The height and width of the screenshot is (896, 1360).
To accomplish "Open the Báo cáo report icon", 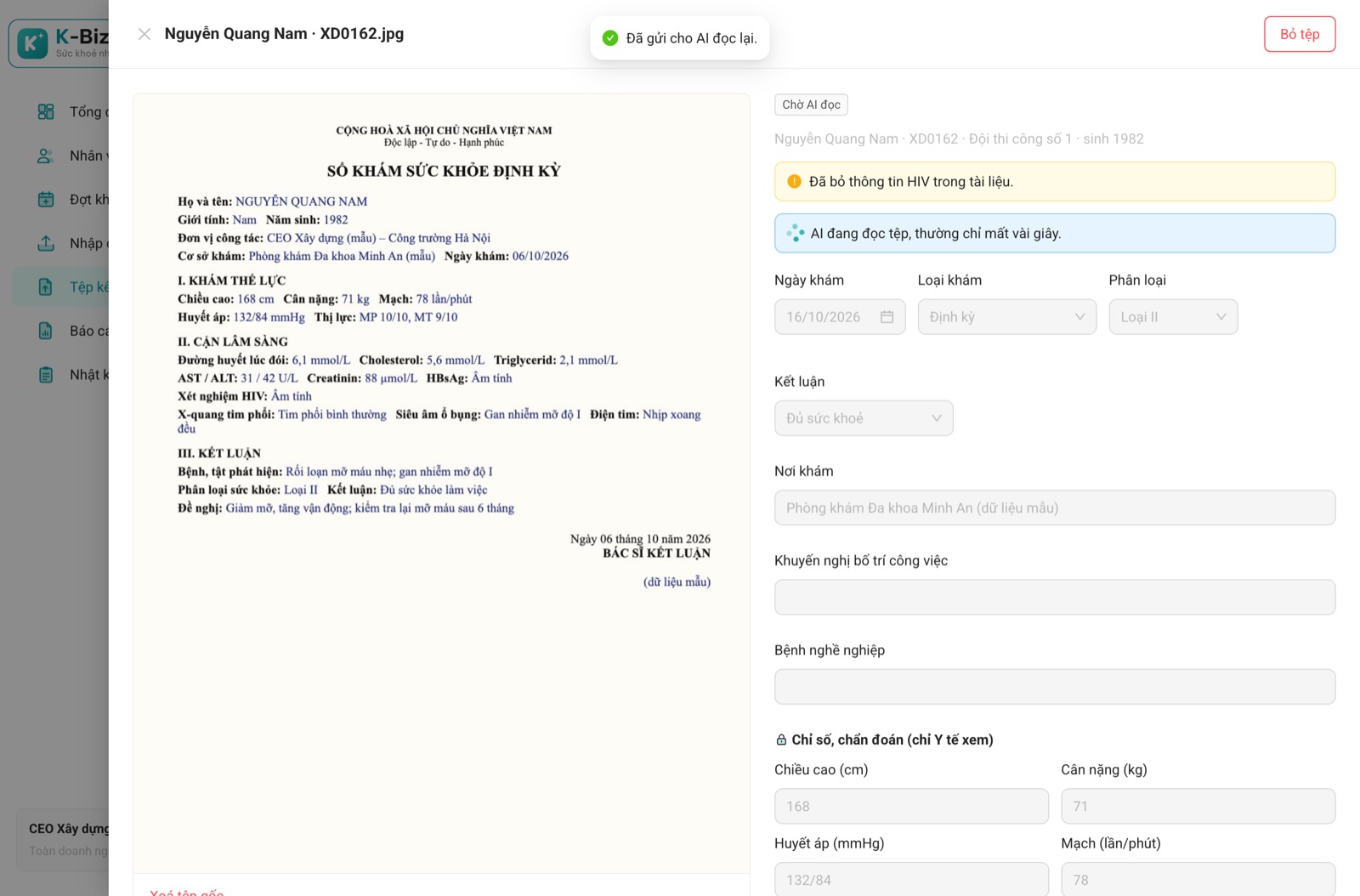I will [x=46, y=331].
